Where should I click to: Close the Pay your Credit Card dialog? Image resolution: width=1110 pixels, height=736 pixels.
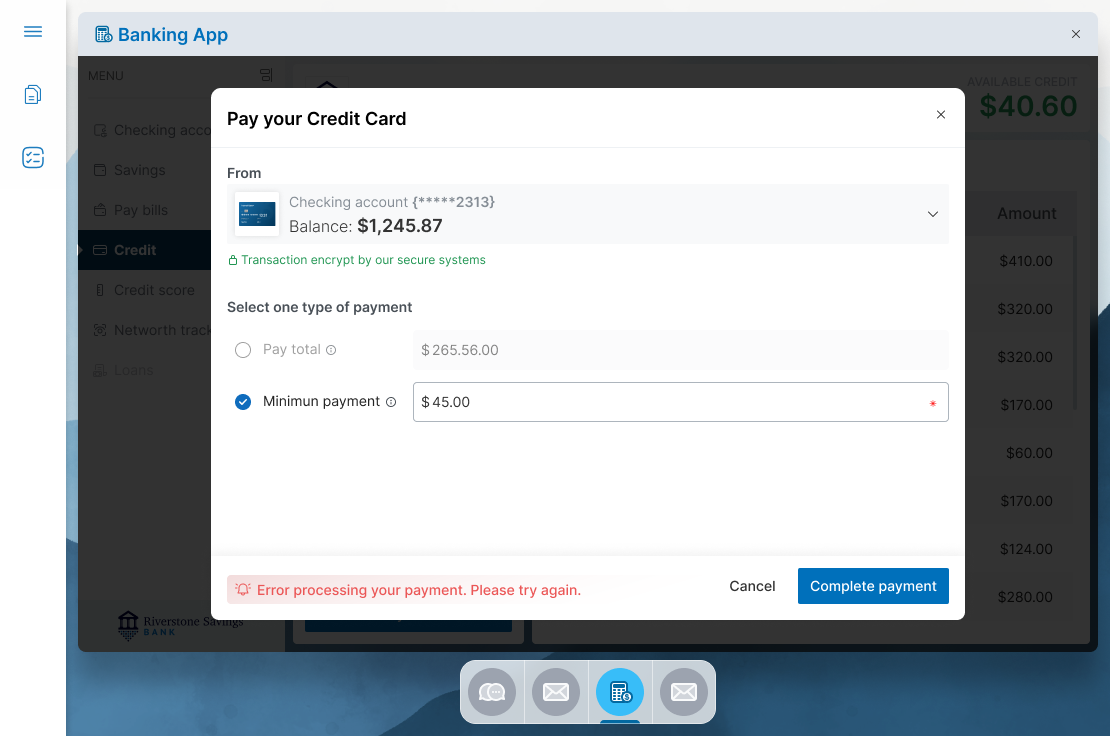click(941, 115)
